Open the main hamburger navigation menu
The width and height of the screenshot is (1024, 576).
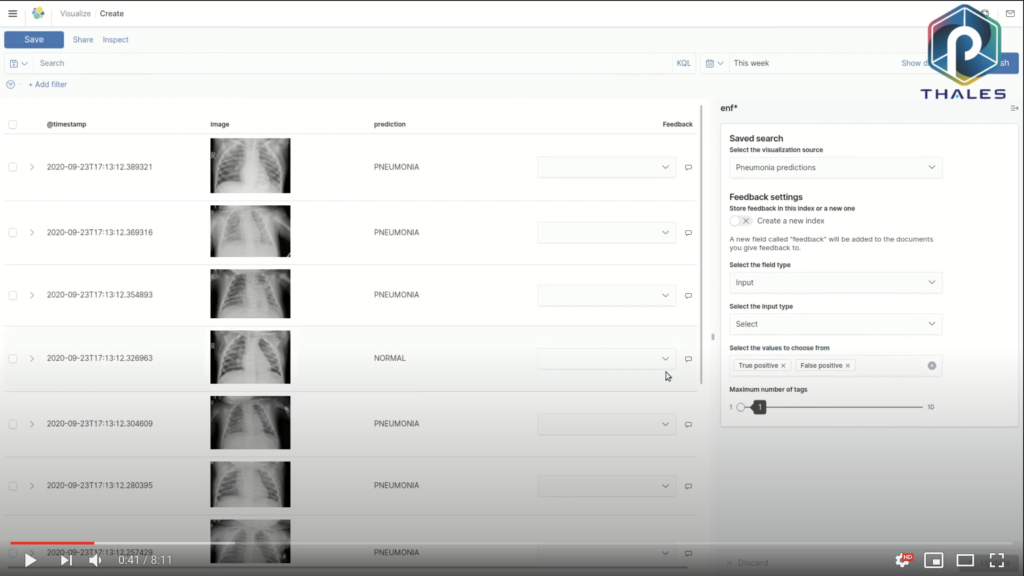(12, 13)
